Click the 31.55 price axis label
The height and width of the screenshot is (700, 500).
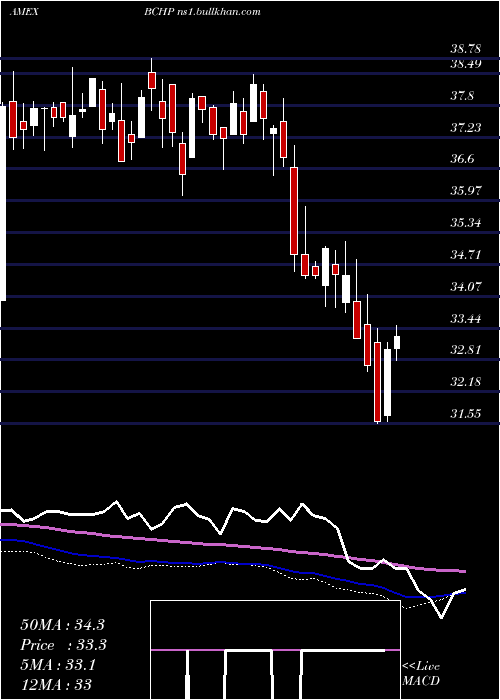pyautogui.click(x=466, y=413)
